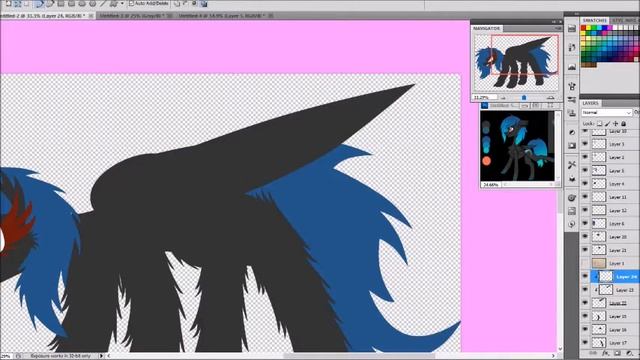Click link layers icon in Layers footer
640x360 pixels.
pyautogui.click(x=593, y=353)
